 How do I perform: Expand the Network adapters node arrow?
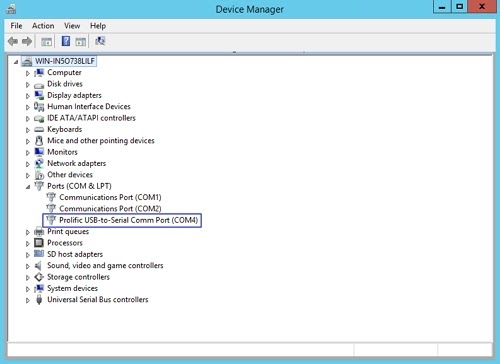(28, 164)
